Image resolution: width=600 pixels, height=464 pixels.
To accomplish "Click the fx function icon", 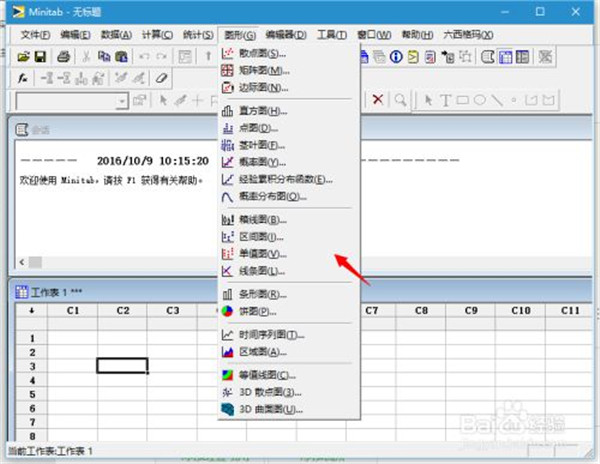I will pos(23,78).
